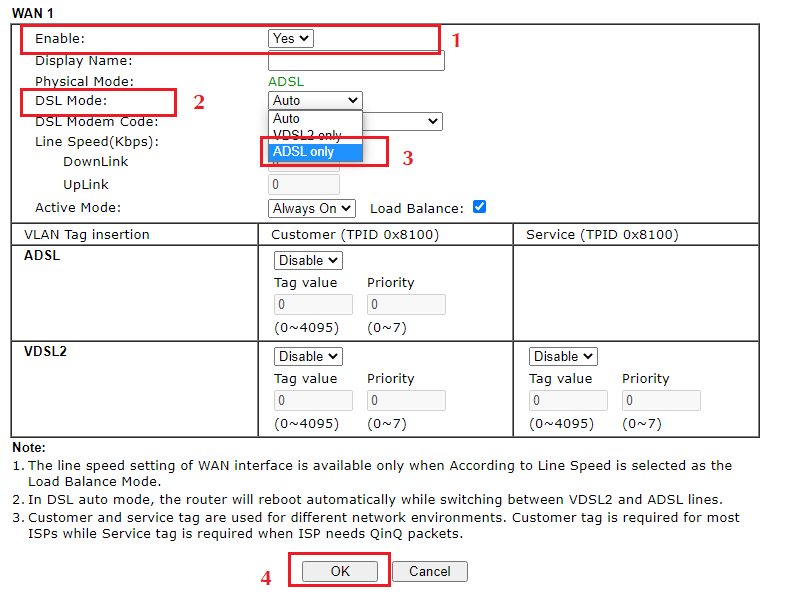Click ADSL Customer Tag value field

coord(313,304)
